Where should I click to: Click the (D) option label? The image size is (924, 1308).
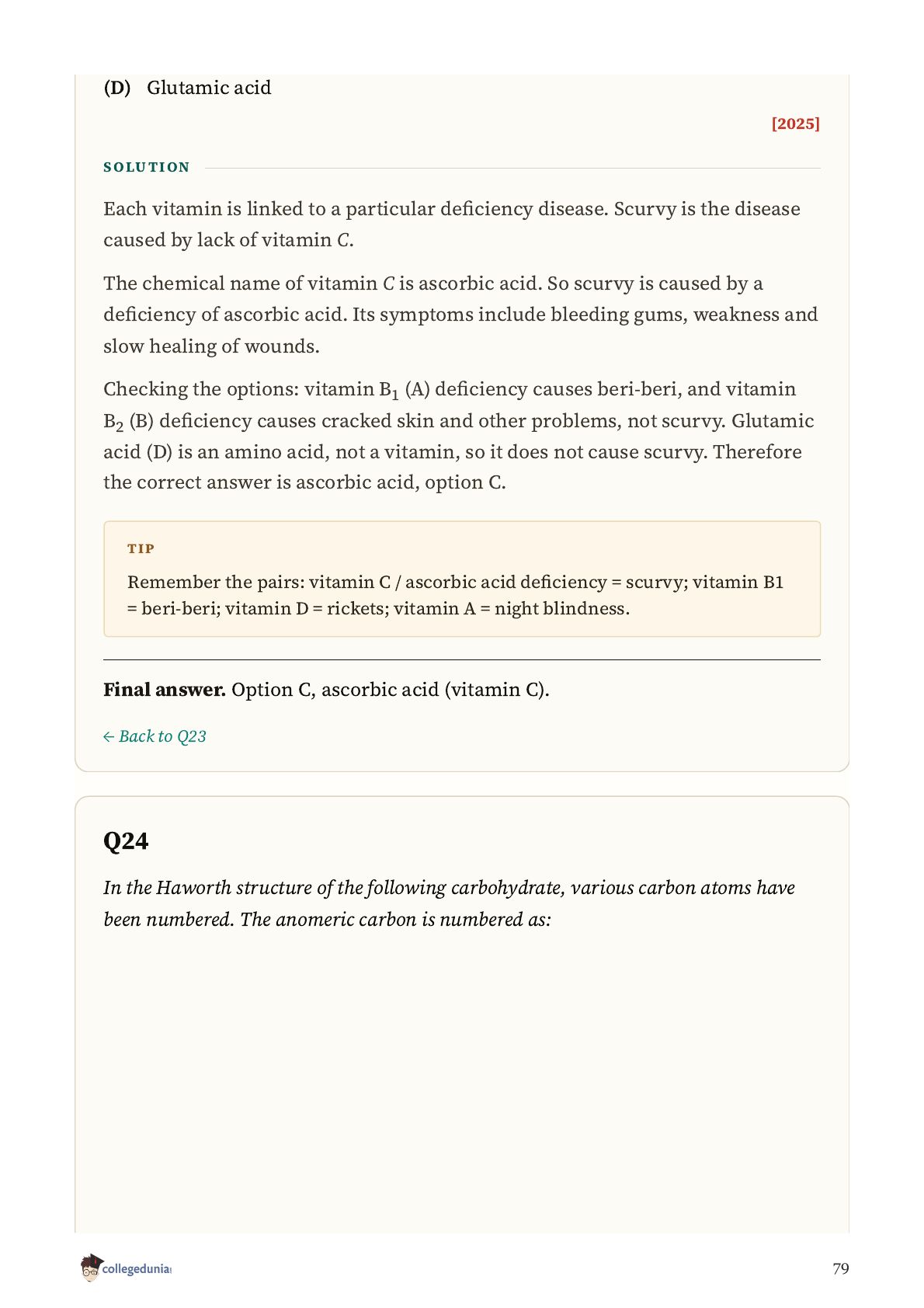click(117, 88)
